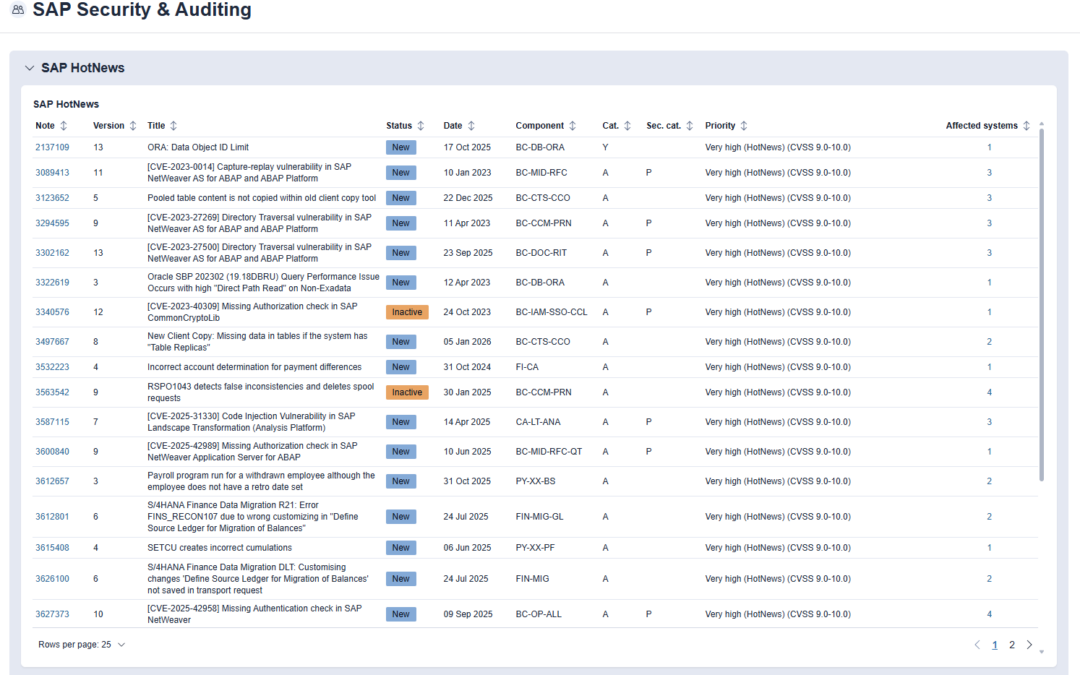Image resolution: width=1080 pixels, height=675 pixels.
Task: Select 'SETCU creates incorrect cumulations' title
Action: coord(220,548)
